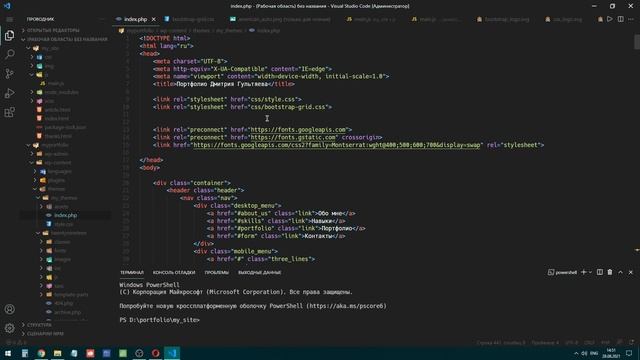Open the Windows Start menu

click(x=8, y=353)
